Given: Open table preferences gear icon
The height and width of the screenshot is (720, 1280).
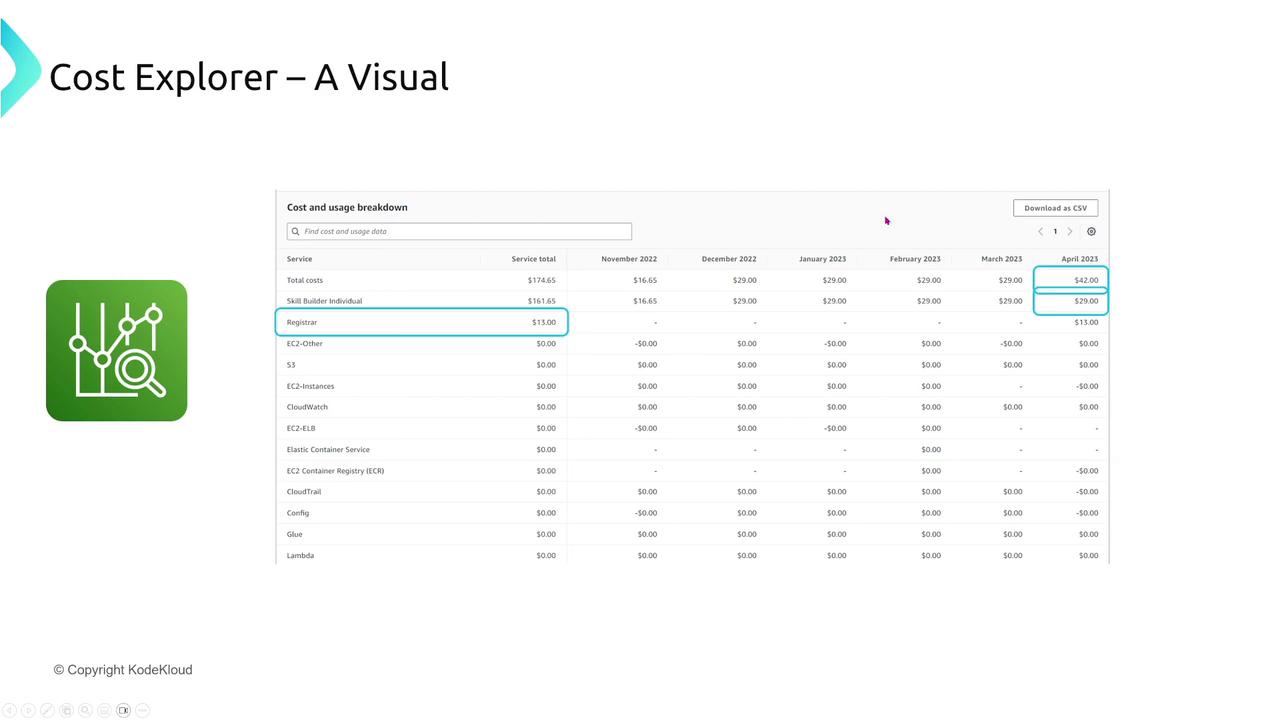Looking at the screenshot, I should coord(1091,231).
